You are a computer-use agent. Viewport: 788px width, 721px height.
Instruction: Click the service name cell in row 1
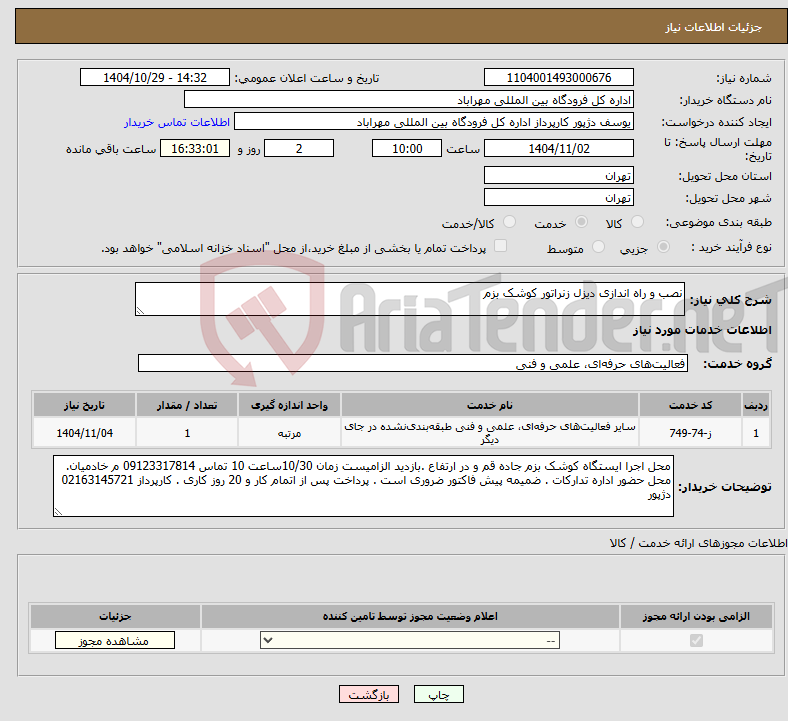(489, 433)
